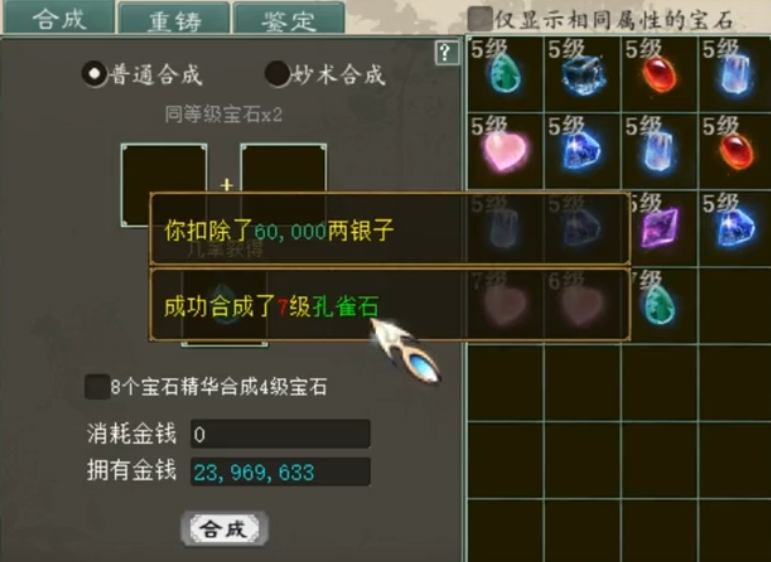The image size is (771, 562).
Task: Click the 合成 button at bottom
Action: click(225, 529)
